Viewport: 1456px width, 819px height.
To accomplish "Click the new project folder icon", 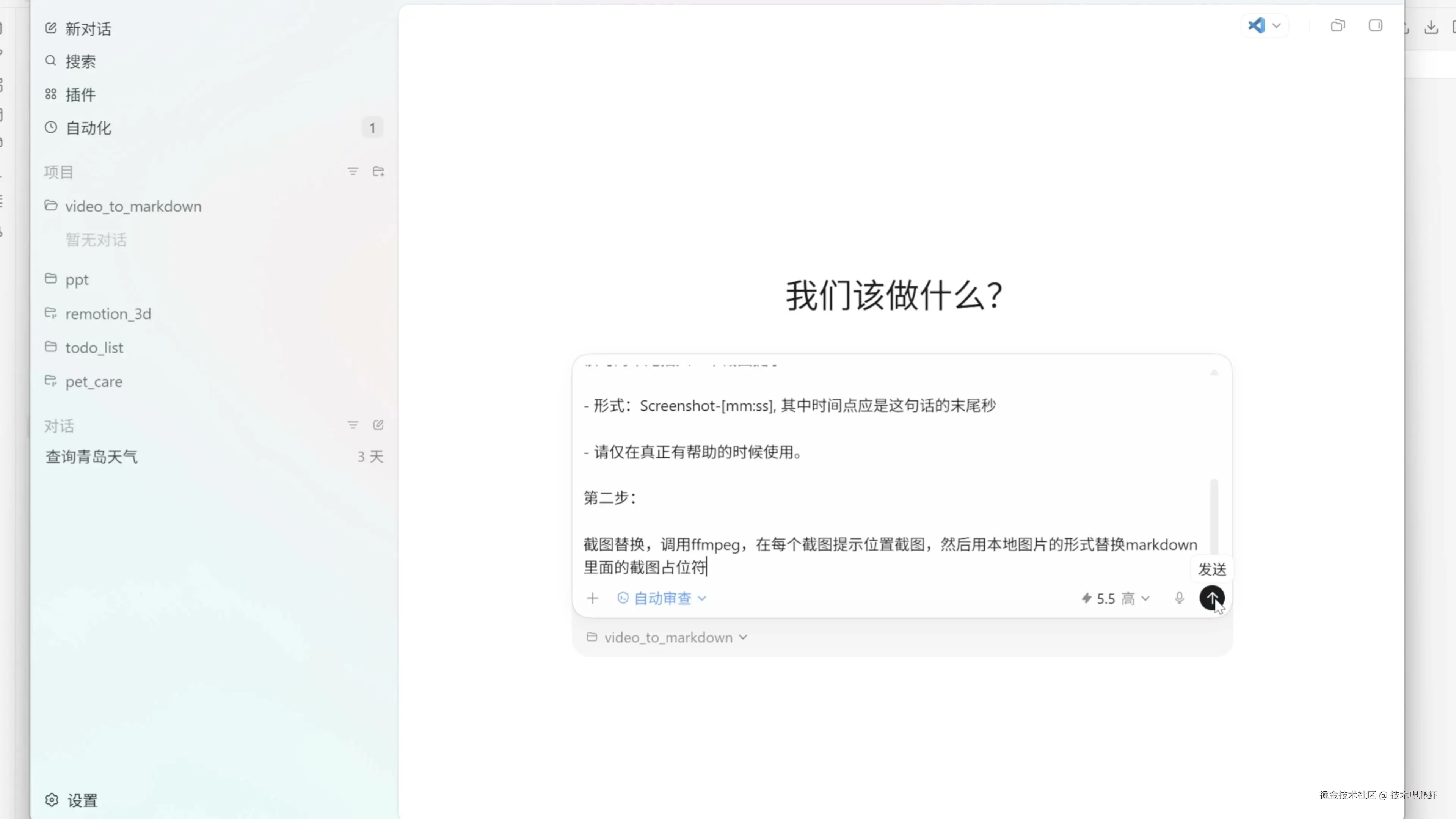I will (x=378, y=171).
